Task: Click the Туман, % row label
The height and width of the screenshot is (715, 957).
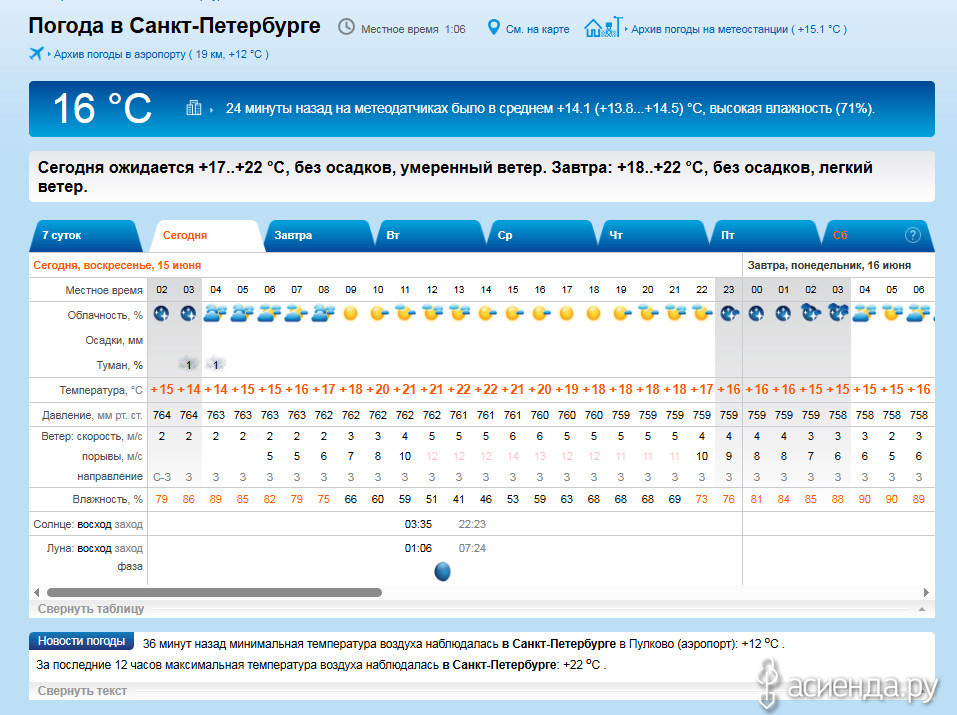Action: point(120,365)
